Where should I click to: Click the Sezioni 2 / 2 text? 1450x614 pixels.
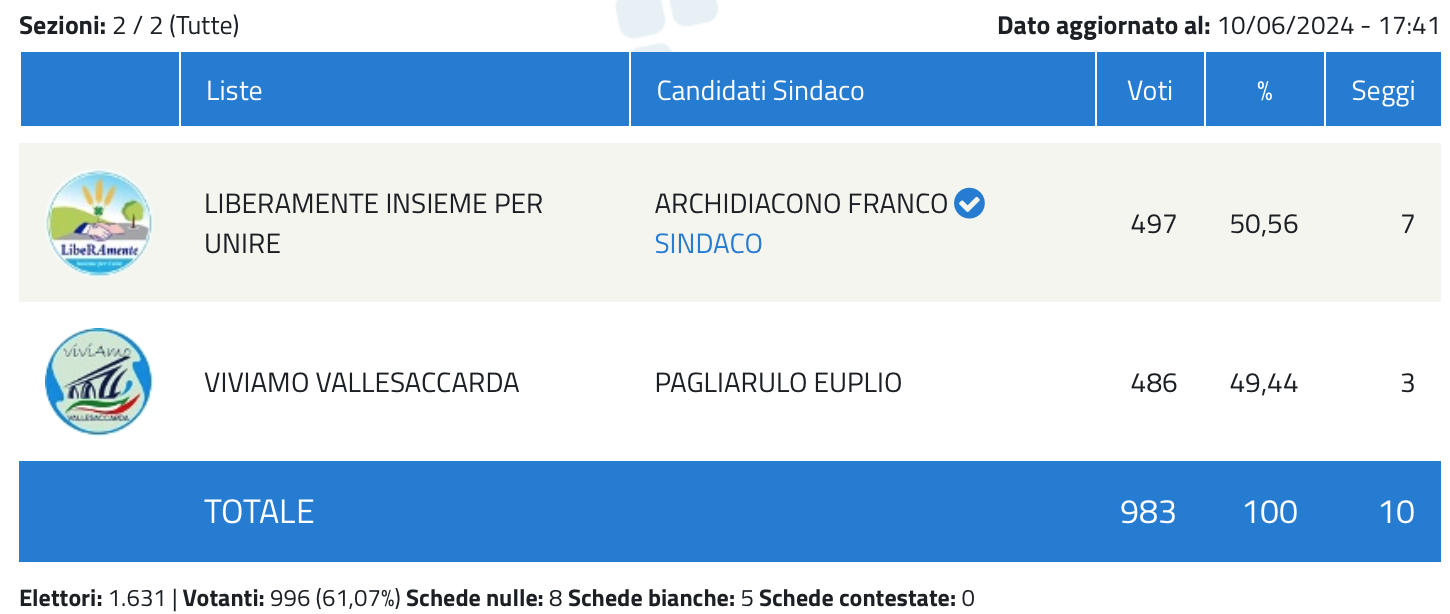pyautogui.click(x=129, y=26)
